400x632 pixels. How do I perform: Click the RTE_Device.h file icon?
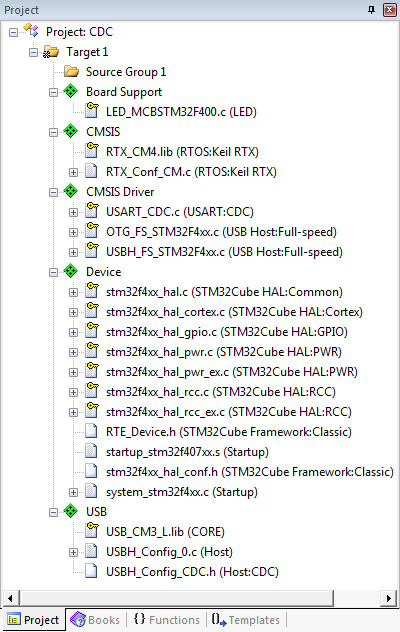[92, 431]
